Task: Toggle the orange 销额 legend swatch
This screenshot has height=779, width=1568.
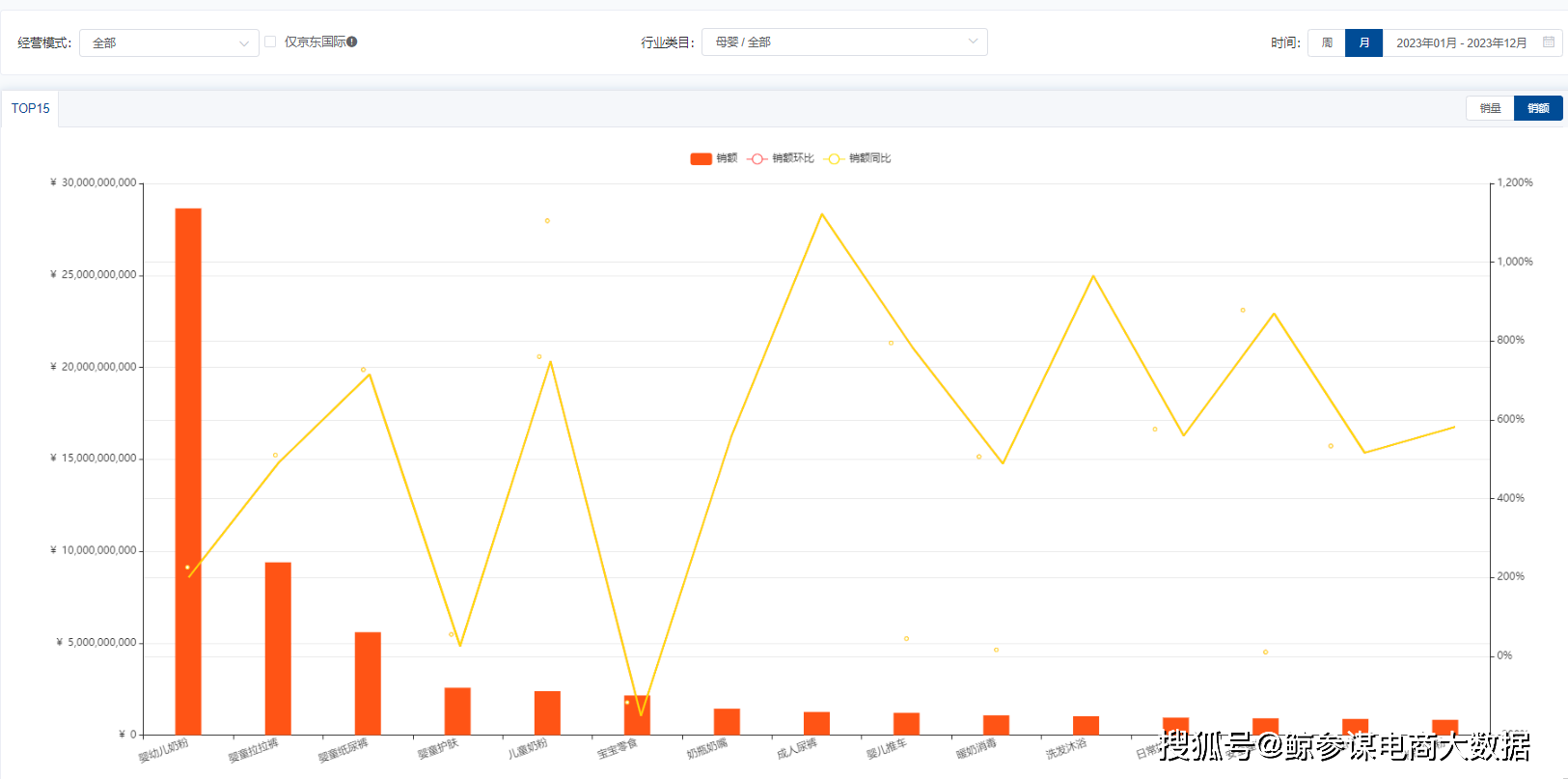Action: click(x=701, y=158)
